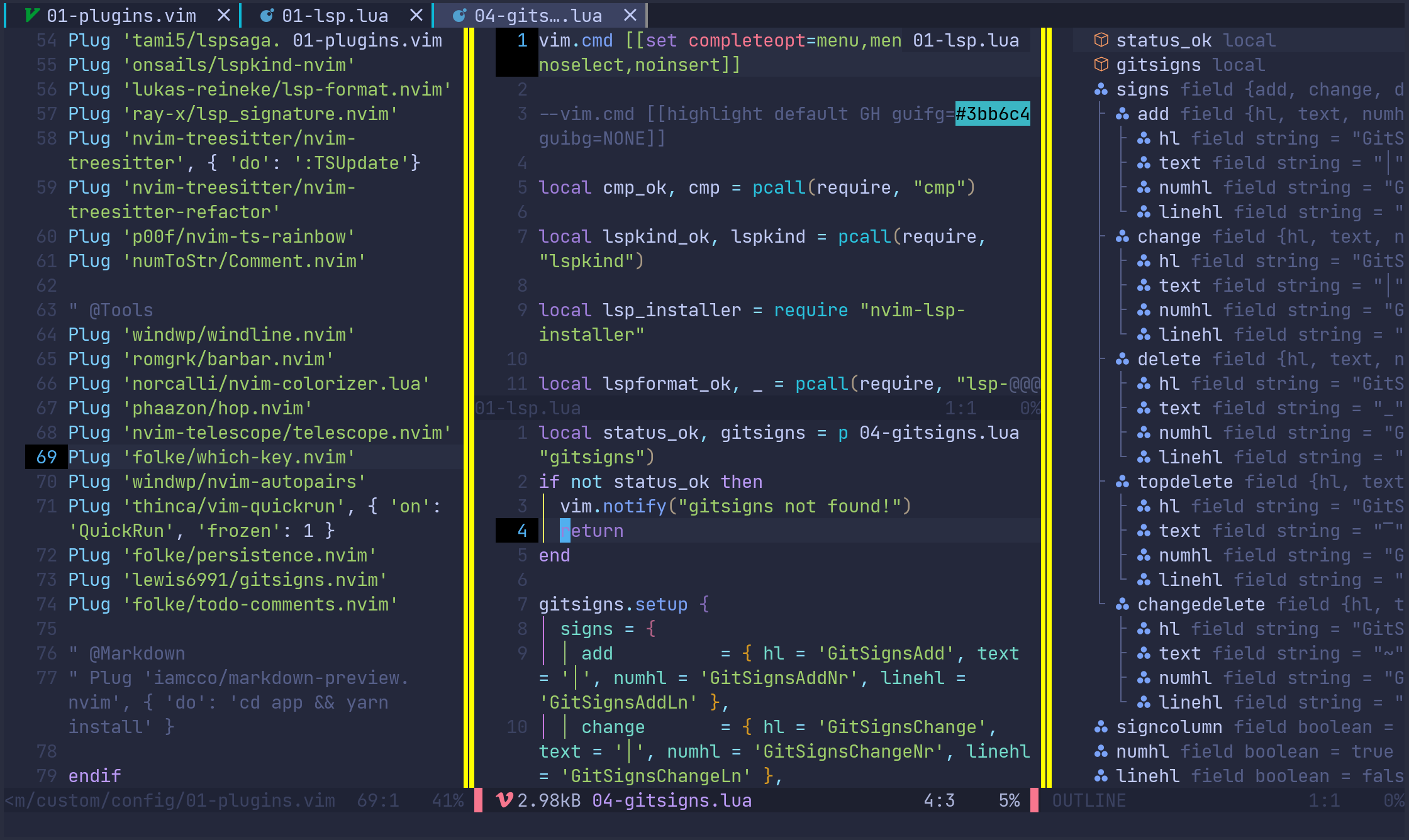Click the field icon for text = "~"
The image size is (1409, 840).
[1144, 653]
